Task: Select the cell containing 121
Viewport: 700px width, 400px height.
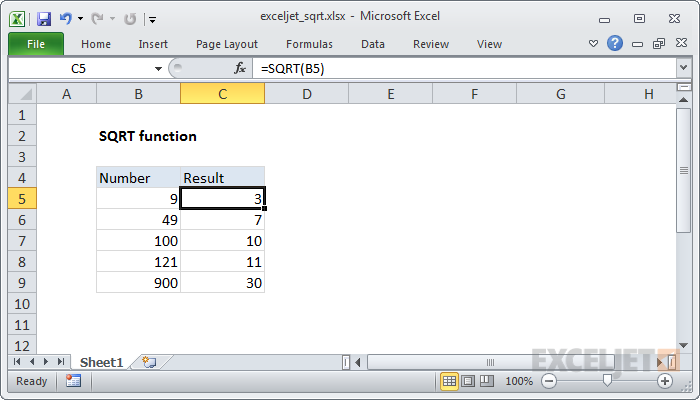Action: point(138,262)
